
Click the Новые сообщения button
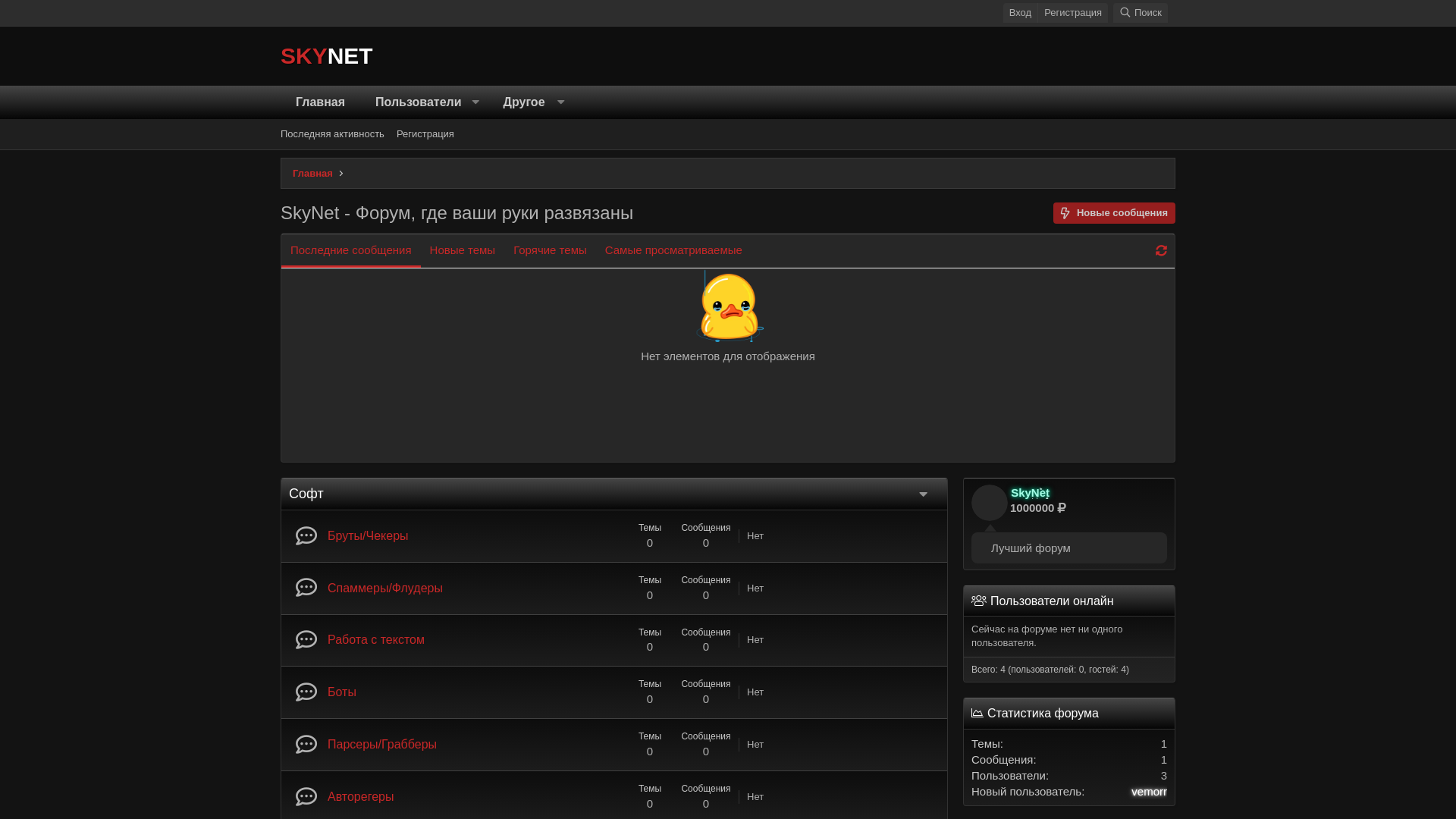tap(1114, 213)
